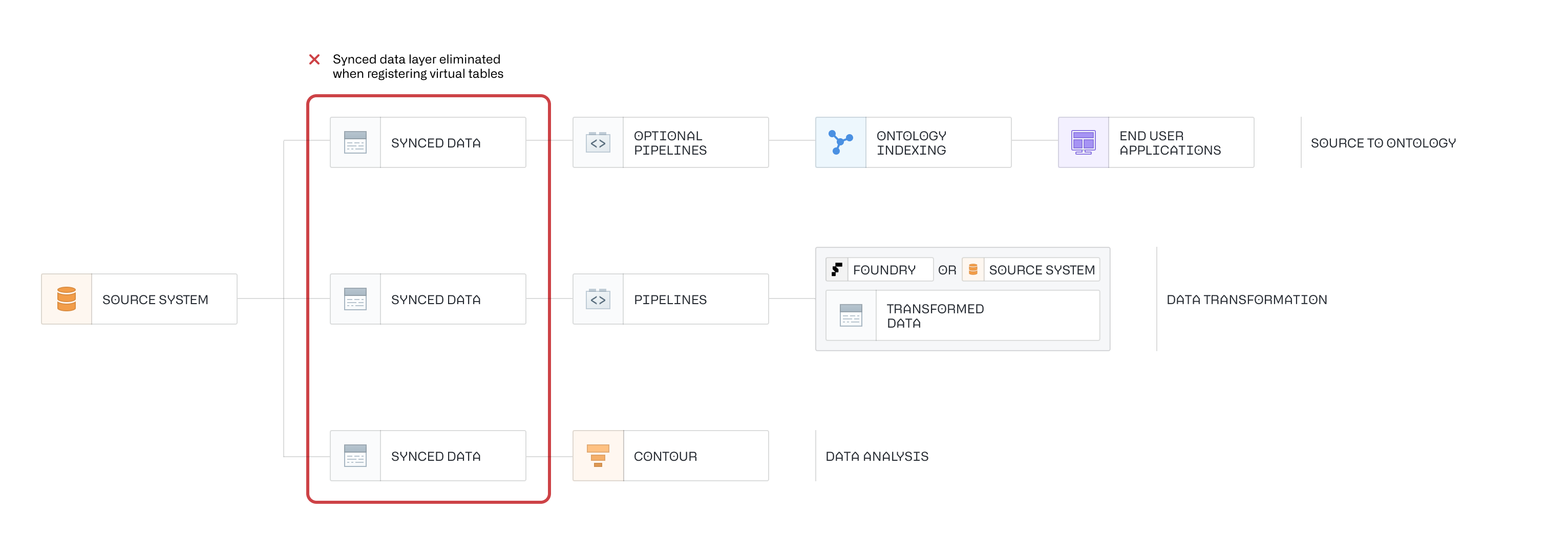Click the Ontology Indexing label text
1568x555 pixels.
[911, 143]
